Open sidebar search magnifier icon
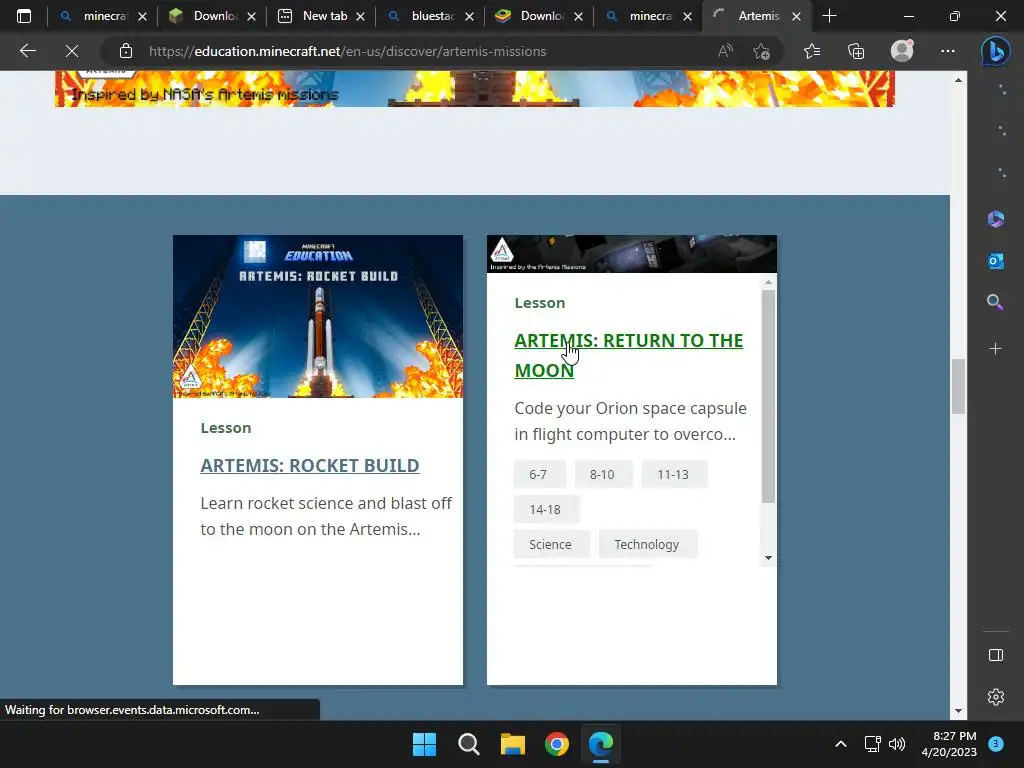The image size is (1024, 768). click(995, 302)
